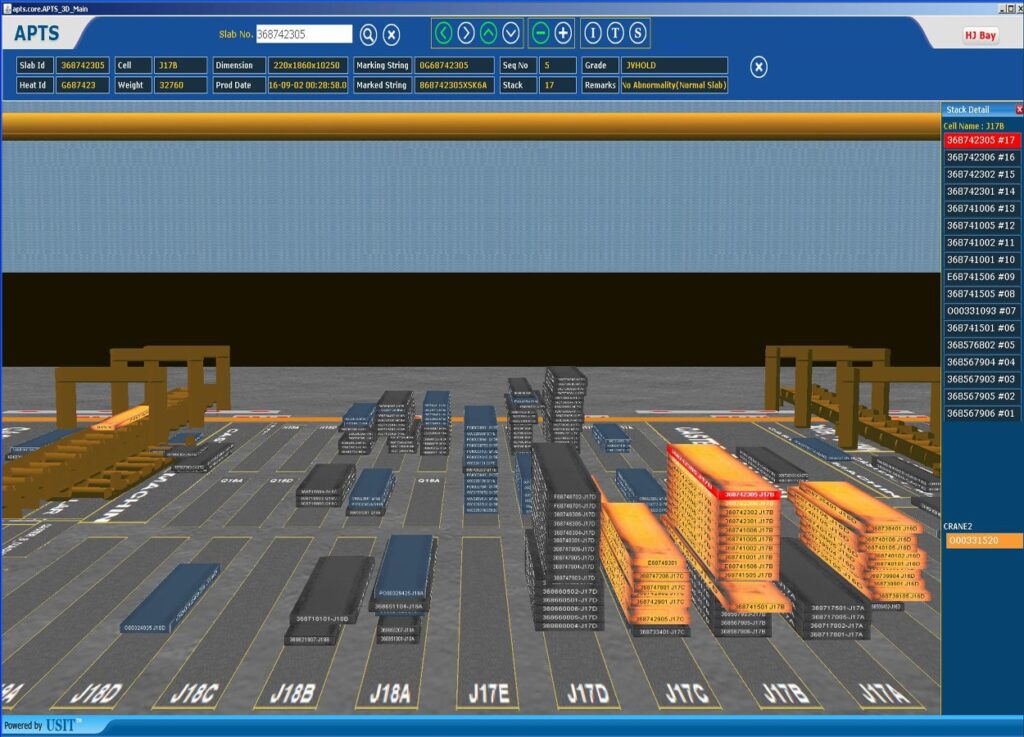Select slab 368567905 #02 in stack list
The image size is (1024, 737).
(x=982, y=396)
